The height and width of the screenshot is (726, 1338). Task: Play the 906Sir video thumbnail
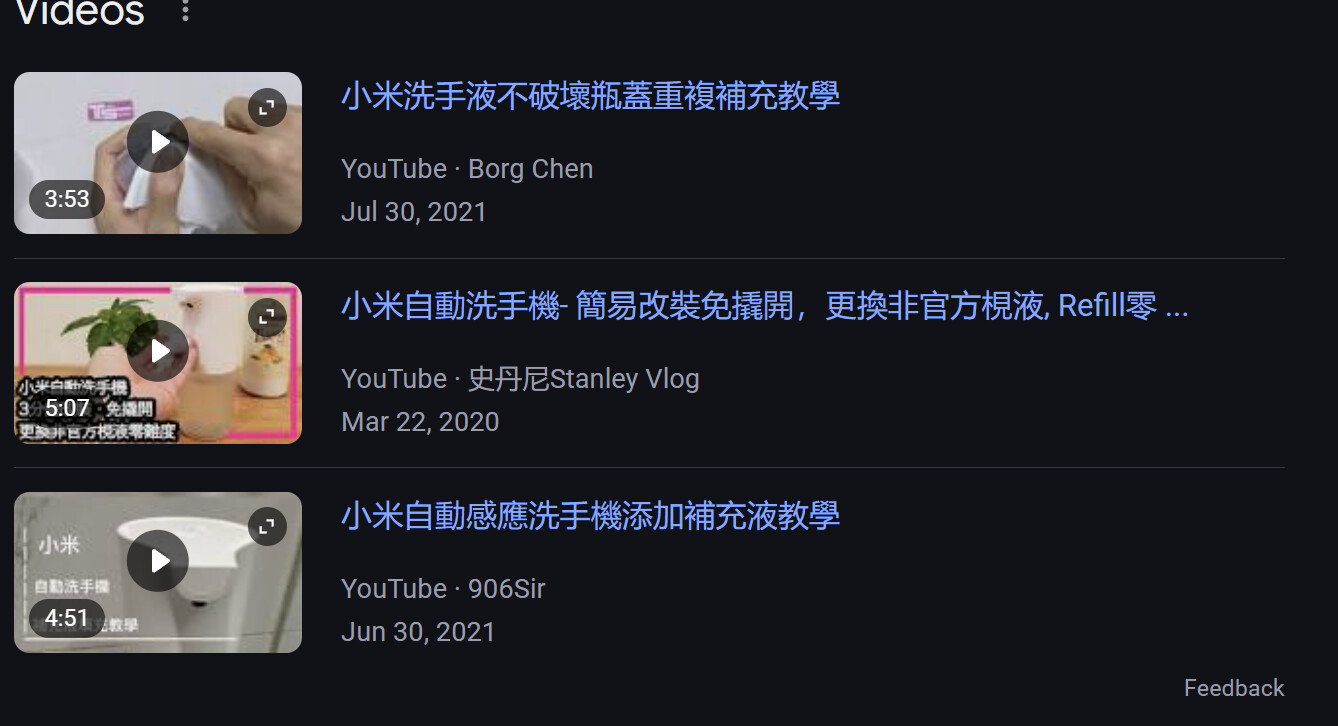pos(158,561)
